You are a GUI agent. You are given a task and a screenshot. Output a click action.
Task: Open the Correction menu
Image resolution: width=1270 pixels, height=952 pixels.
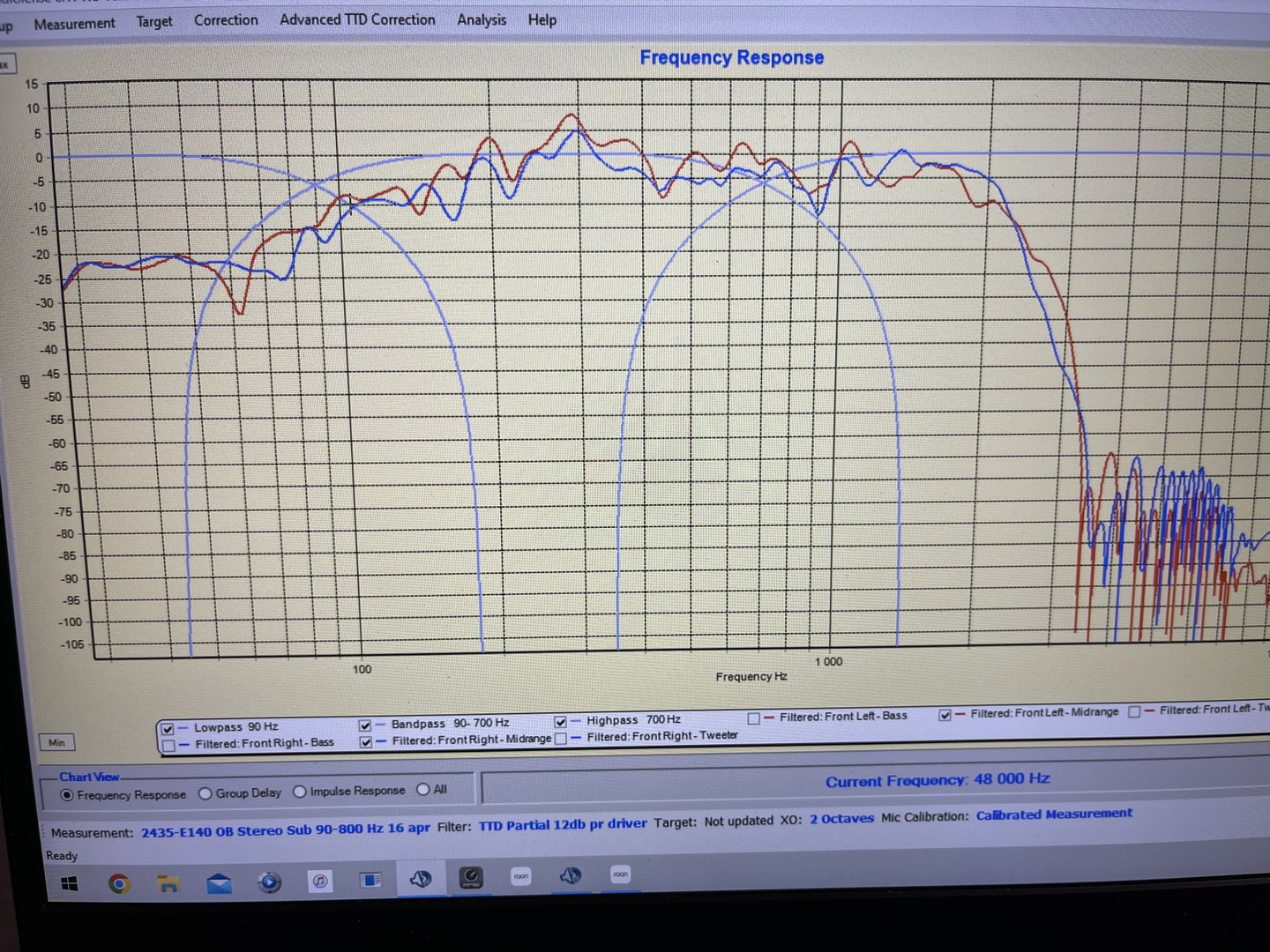pos(226,20)
